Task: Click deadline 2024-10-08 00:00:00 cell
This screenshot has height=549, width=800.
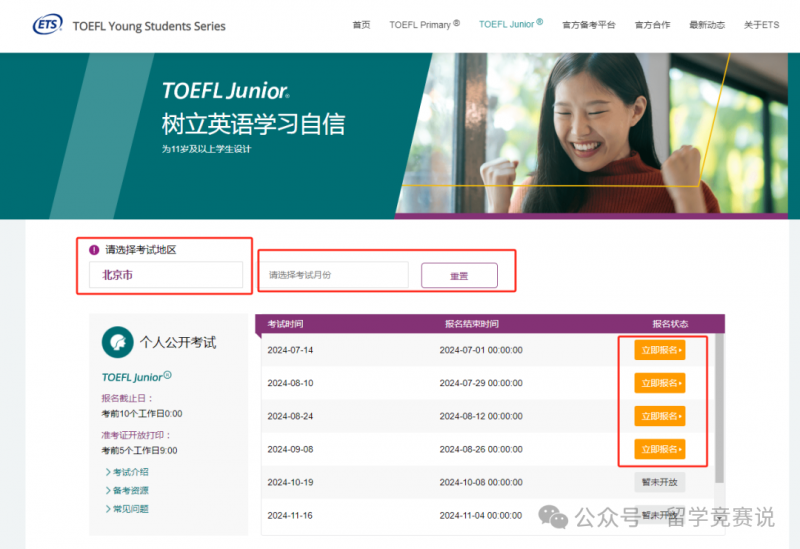Action: [x=481, y=482]
